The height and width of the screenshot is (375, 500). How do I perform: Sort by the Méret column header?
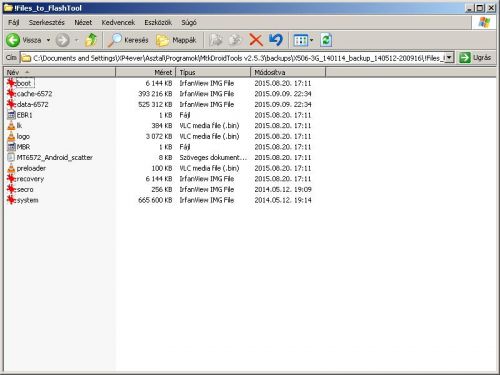pyautogui.click(x=146, y=72)
